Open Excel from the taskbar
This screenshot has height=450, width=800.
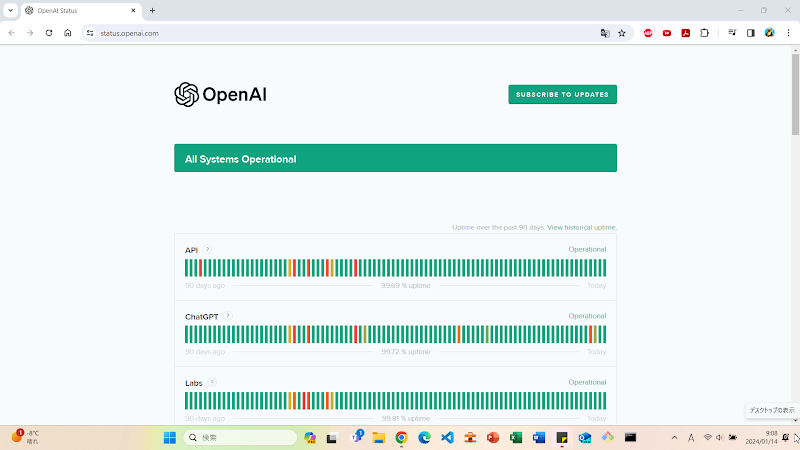516,438
